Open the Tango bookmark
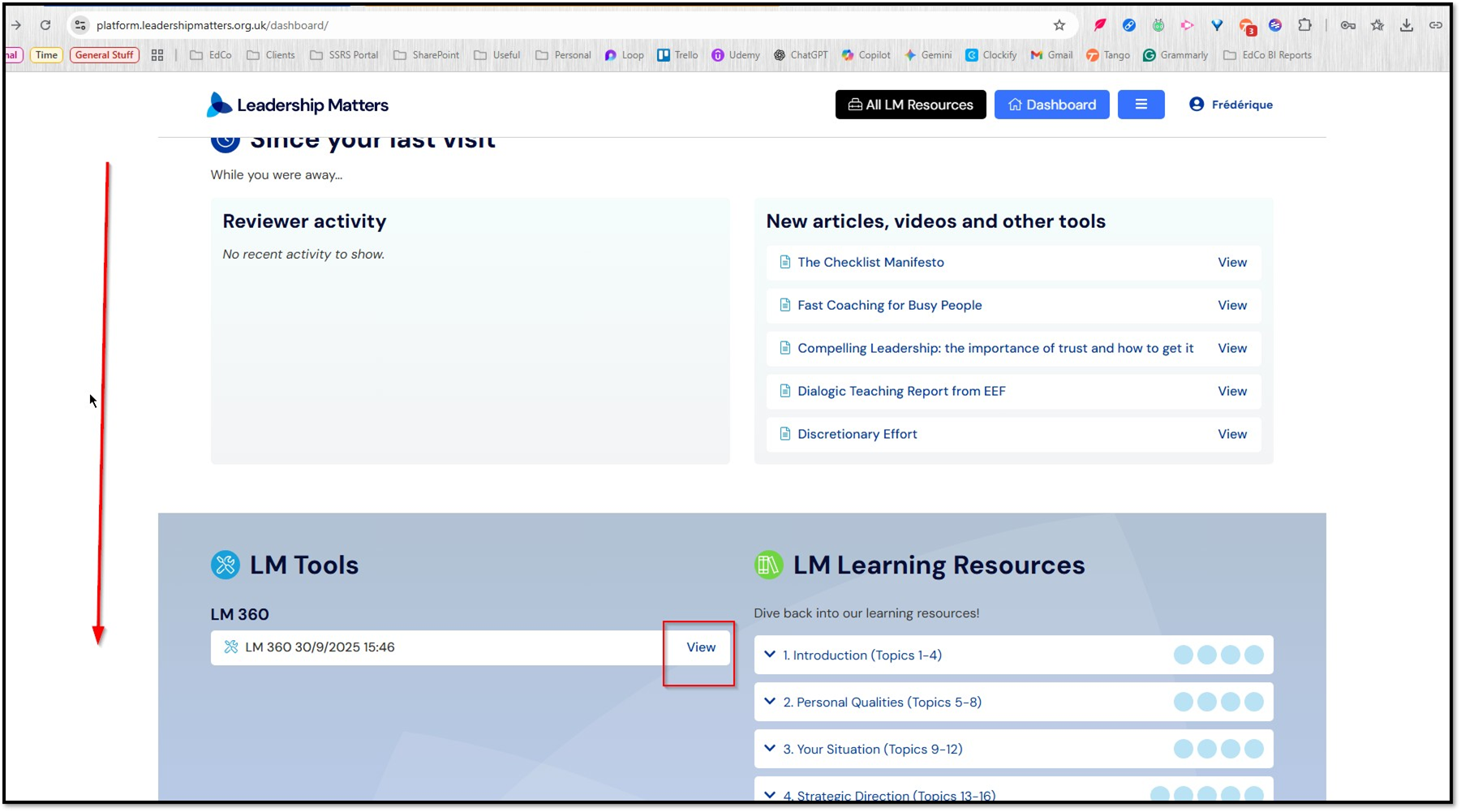Screen dimensions: 1461x812 coord(1107,55)
